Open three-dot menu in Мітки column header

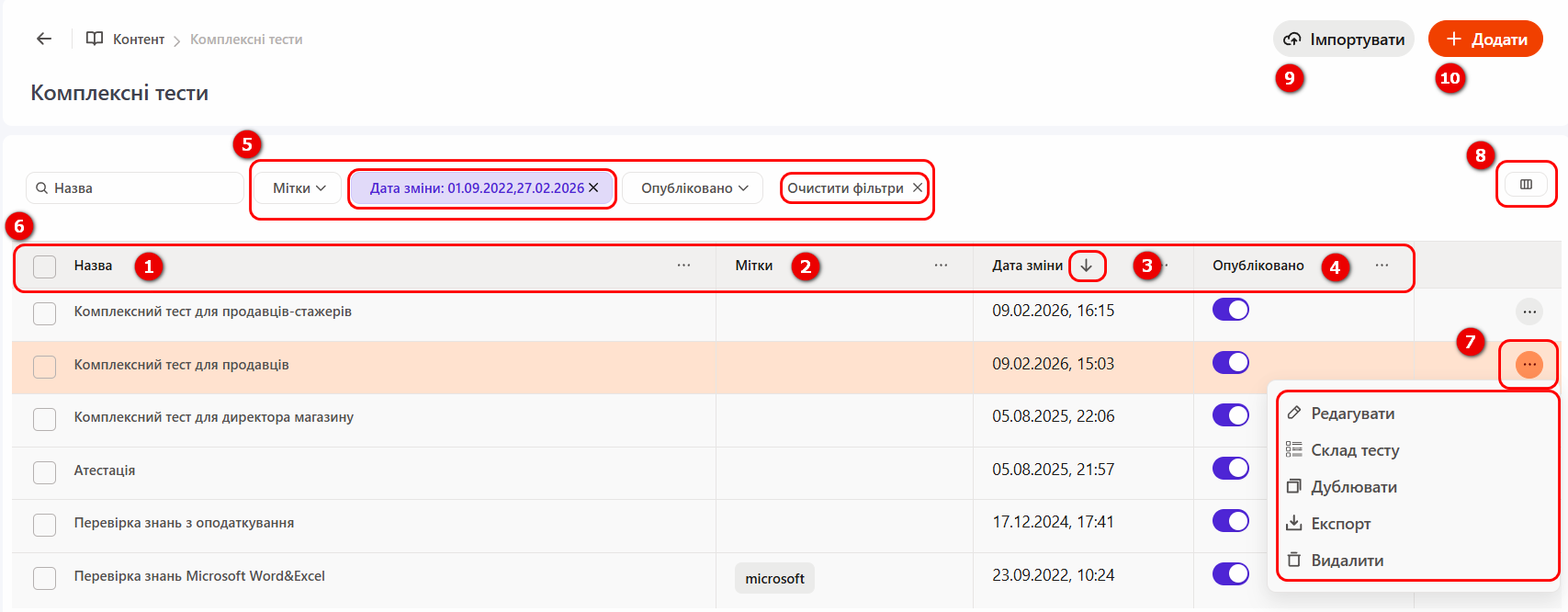click(x=941, y=266)
